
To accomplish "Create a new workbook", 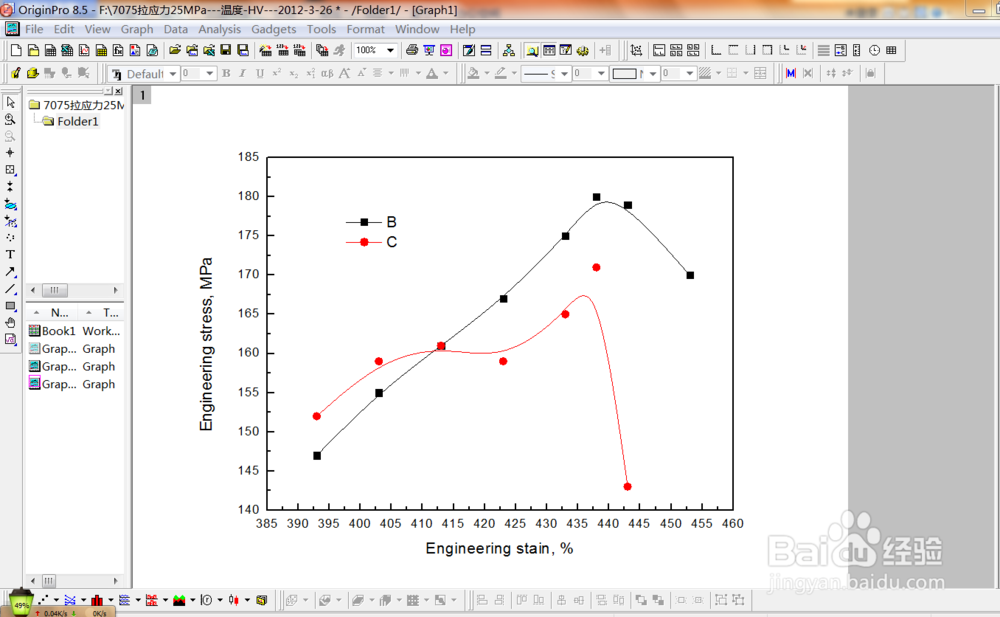I will [50, 50].
